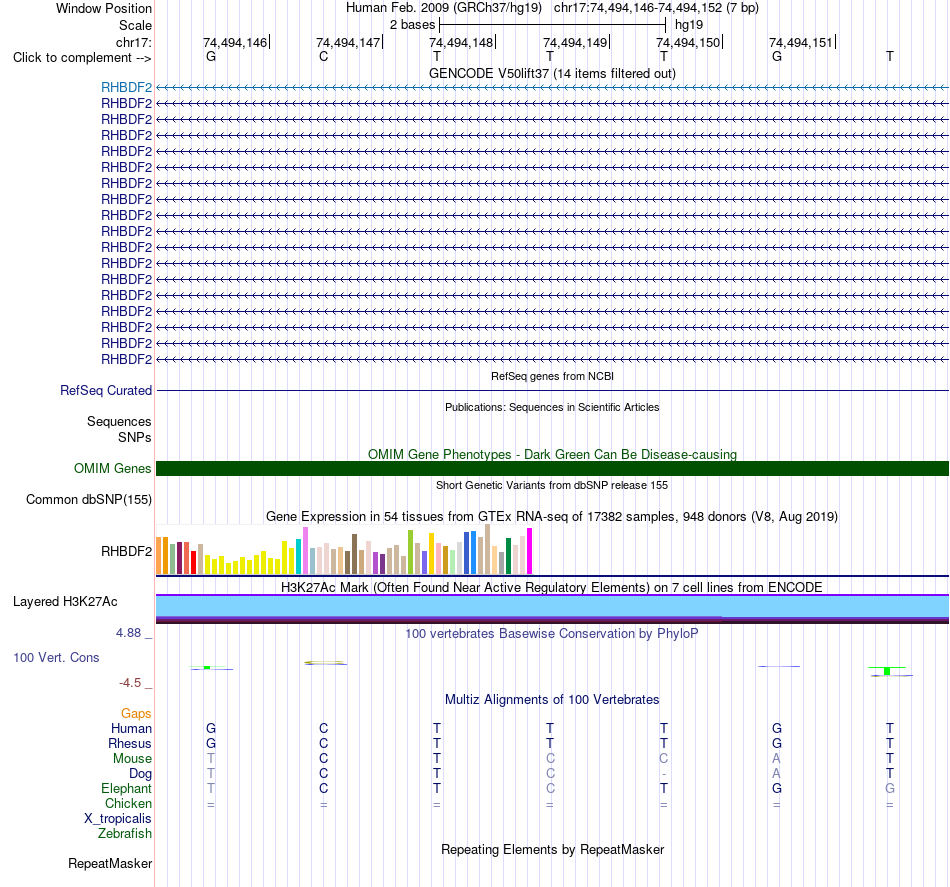Click the orange 'Gaps' row label
The height and width of the screenshot is (887, 950).
(x=136, y=714)
